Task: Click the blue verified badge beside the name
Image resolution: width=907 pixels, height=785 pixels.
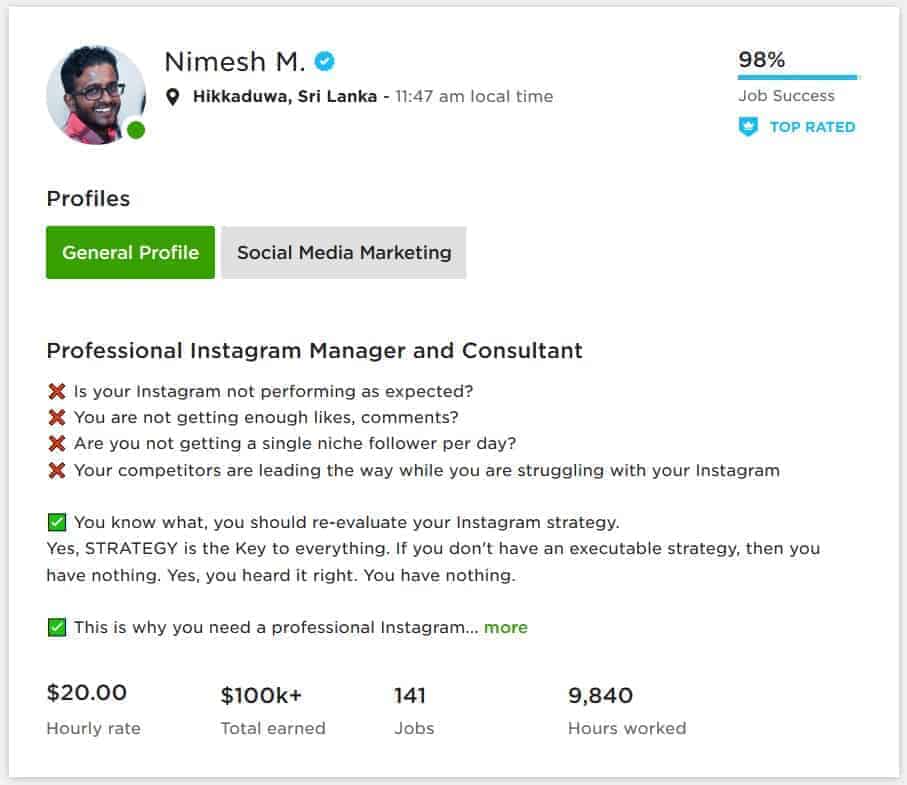Action: click(324, 62)
